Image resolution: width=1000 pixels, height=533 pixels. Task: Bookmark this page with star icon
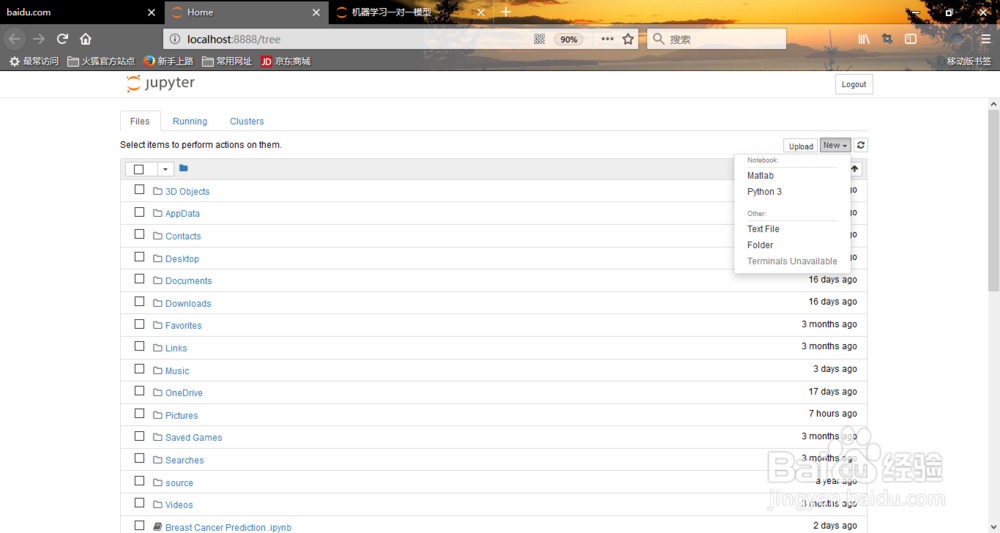tap(628, 39)
